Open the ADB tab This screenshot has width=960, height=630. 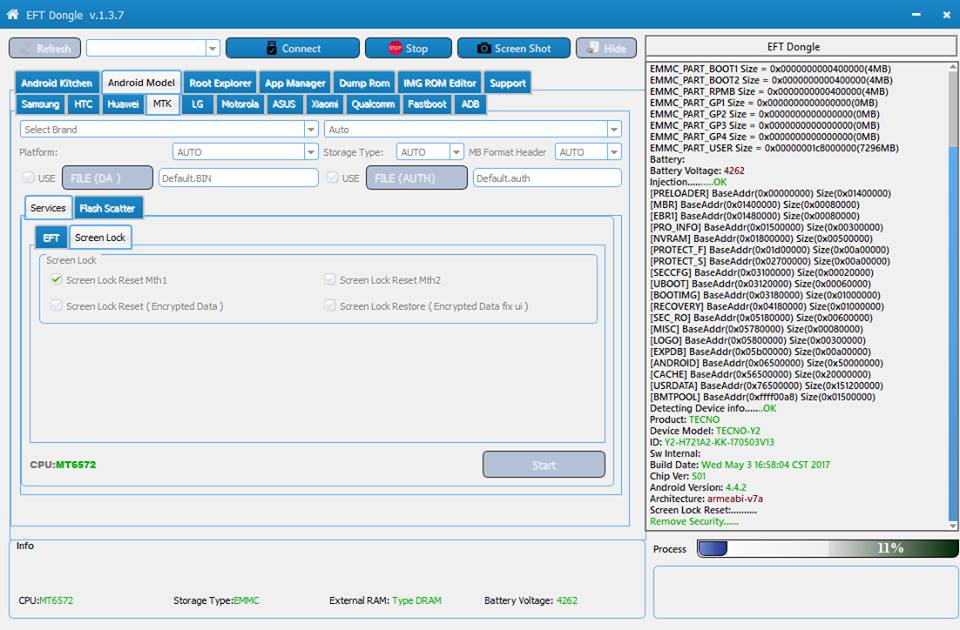coord(470,104)
